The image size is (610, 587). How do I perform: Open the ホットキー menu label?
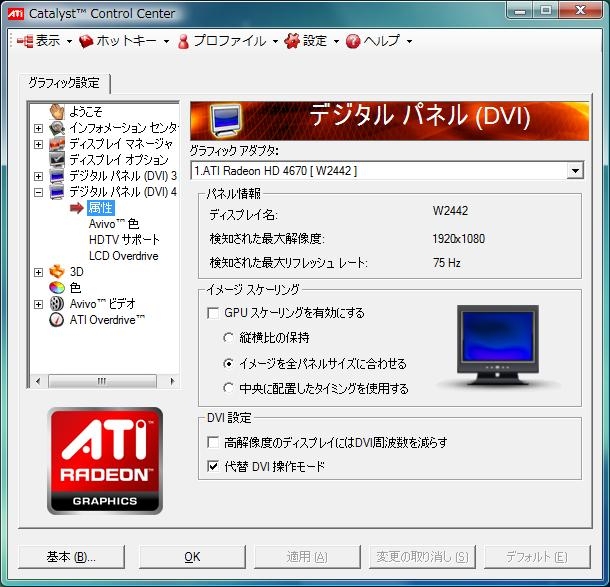[126, 41]
